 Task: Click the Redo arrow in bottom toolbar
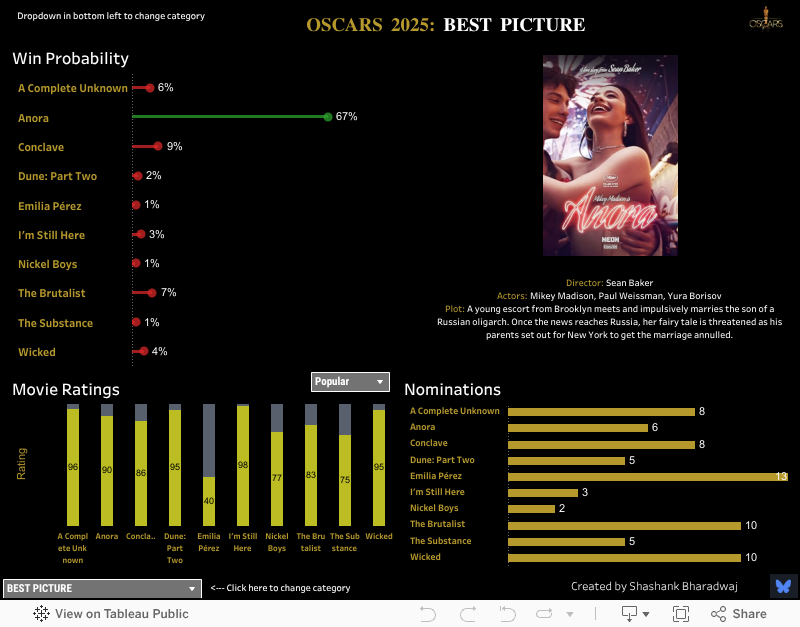tap(468, 614)
